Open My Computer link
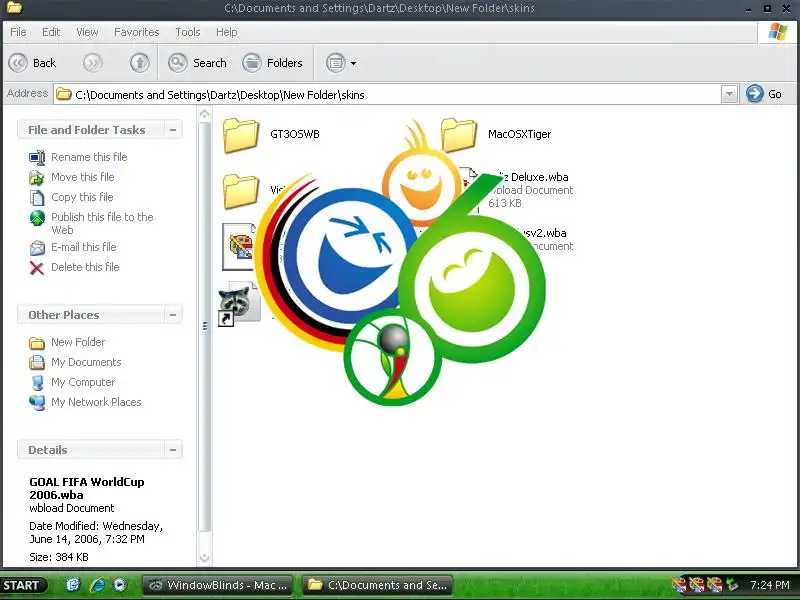This screenshot has width=800, height=600. 83,382
